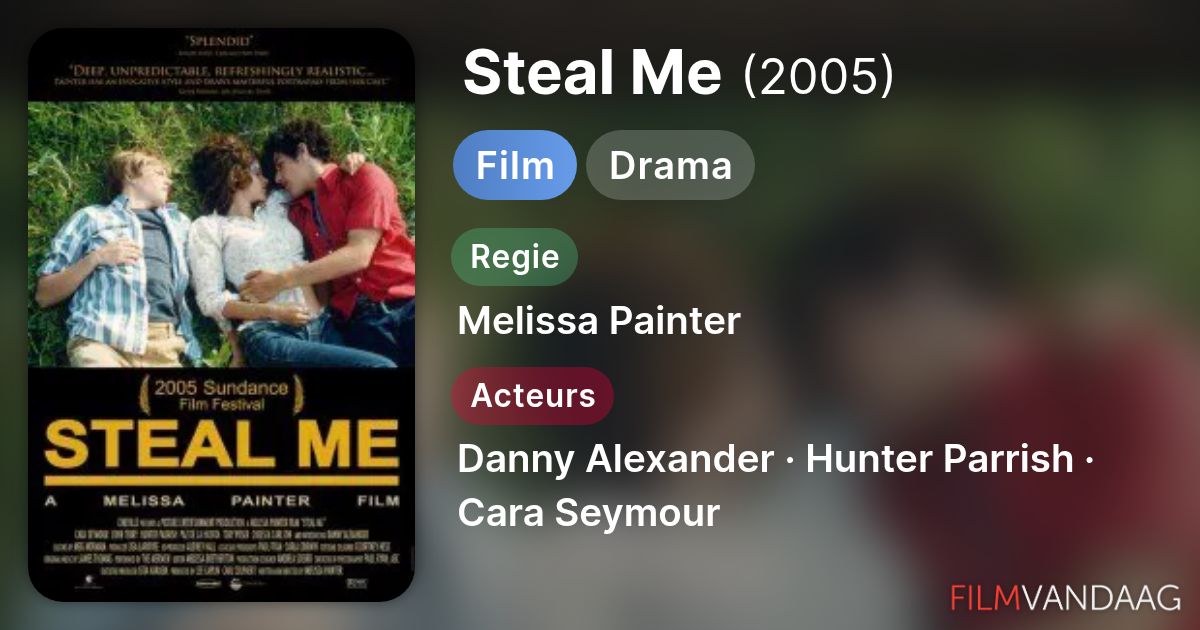Viewport: 1200px width, 630px height.
Task: Click the release year 2005
Action: pyautogui.click(x=818, y=75)
